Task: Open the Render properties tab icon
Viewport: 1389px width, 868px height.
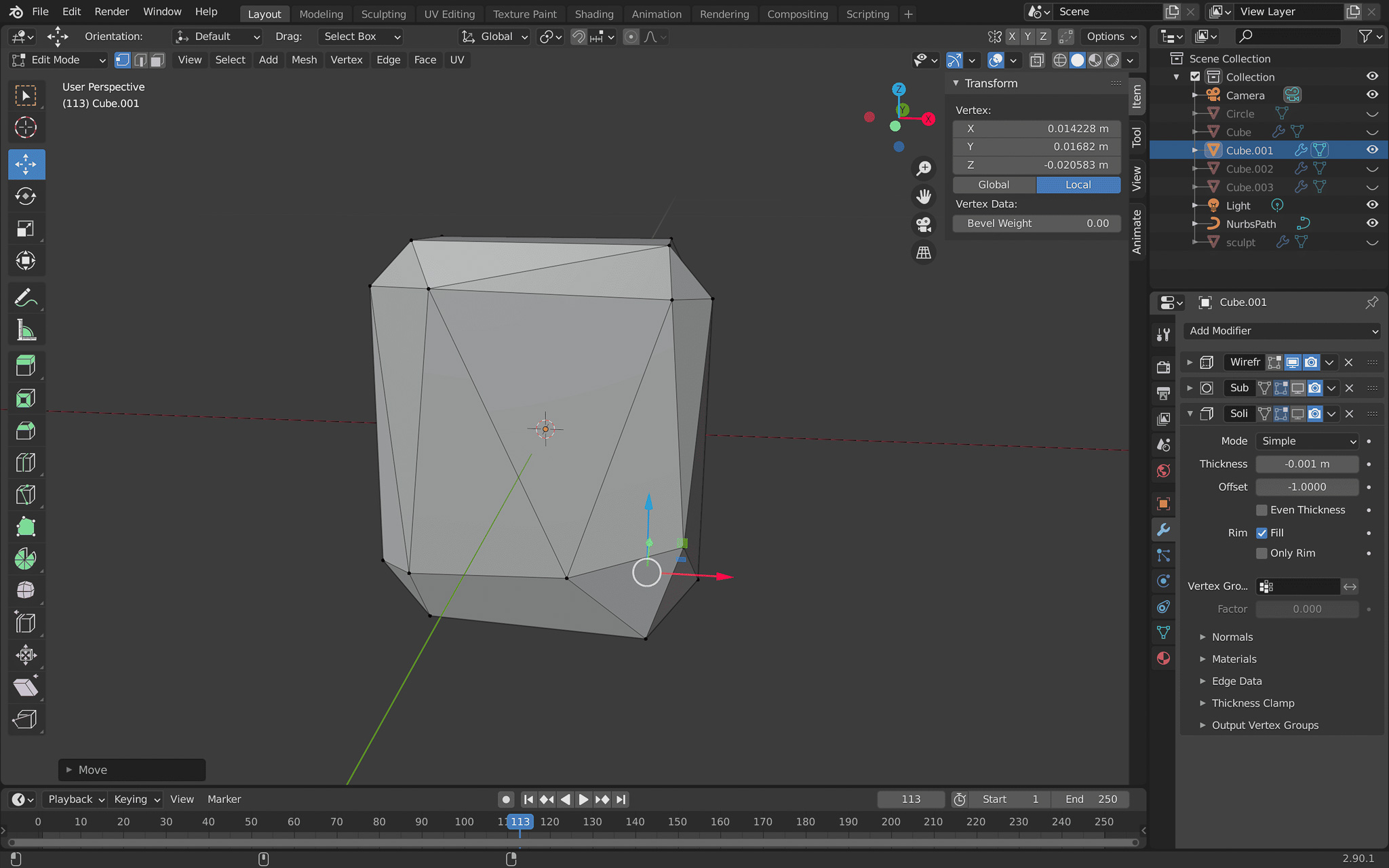Action: point(1164,367)
